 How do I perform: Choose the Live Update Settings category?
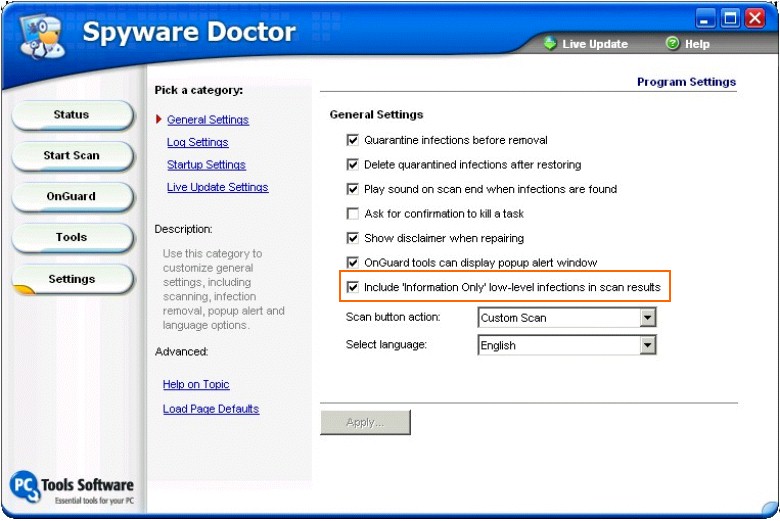click(217, 187)
